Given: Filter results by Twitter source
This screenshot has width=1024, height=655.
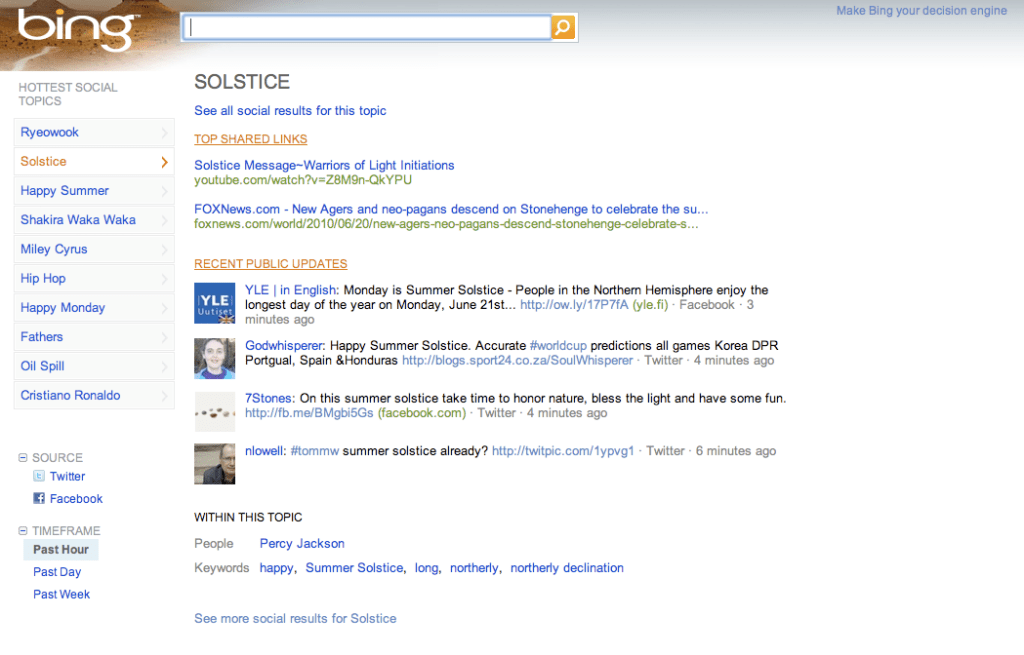Looking at the screenshot, I should pyautogui.click(x=66, y=477).
